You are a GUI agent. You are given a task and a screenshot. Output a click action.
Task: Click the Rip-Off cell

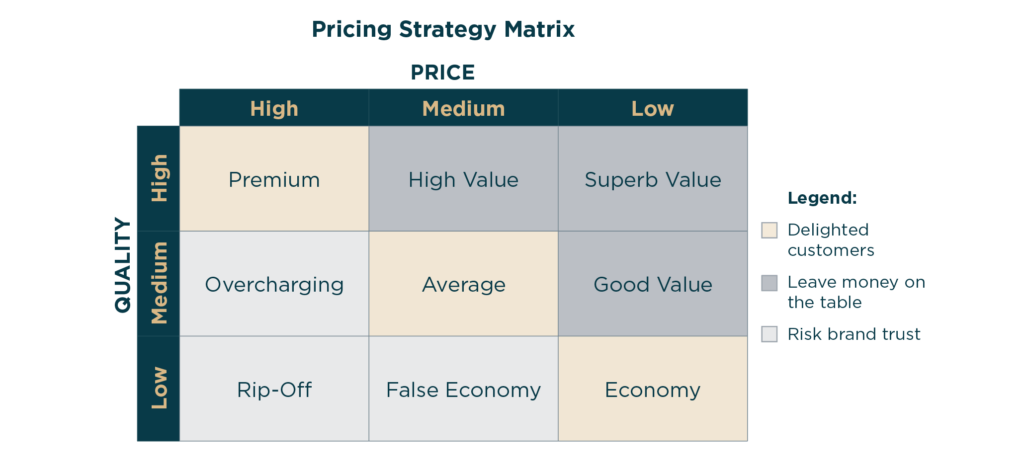click(274, 389)
